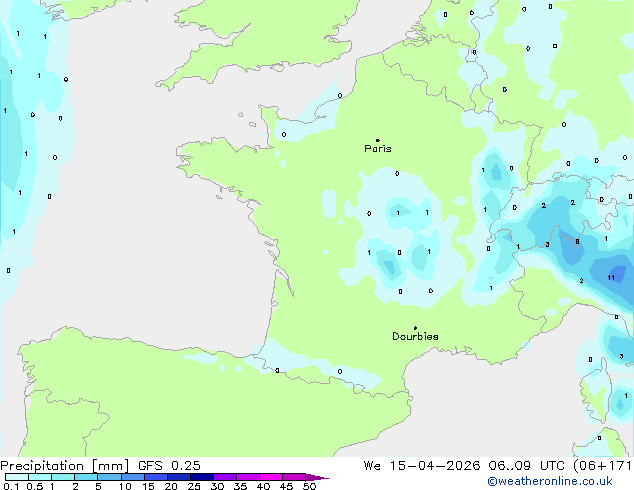
Task: Click the 8 mm precipitation value
Action: coord(577,242)
